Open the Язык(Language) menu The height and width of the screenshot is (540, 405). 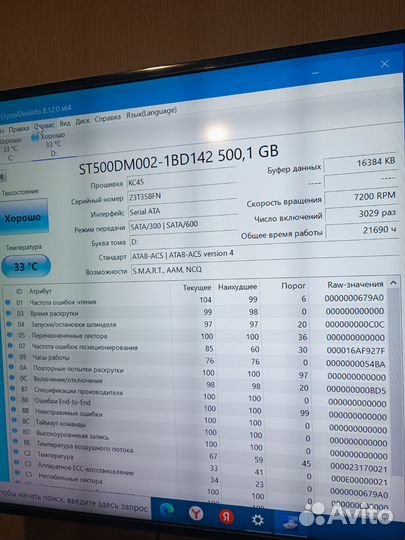151,112
